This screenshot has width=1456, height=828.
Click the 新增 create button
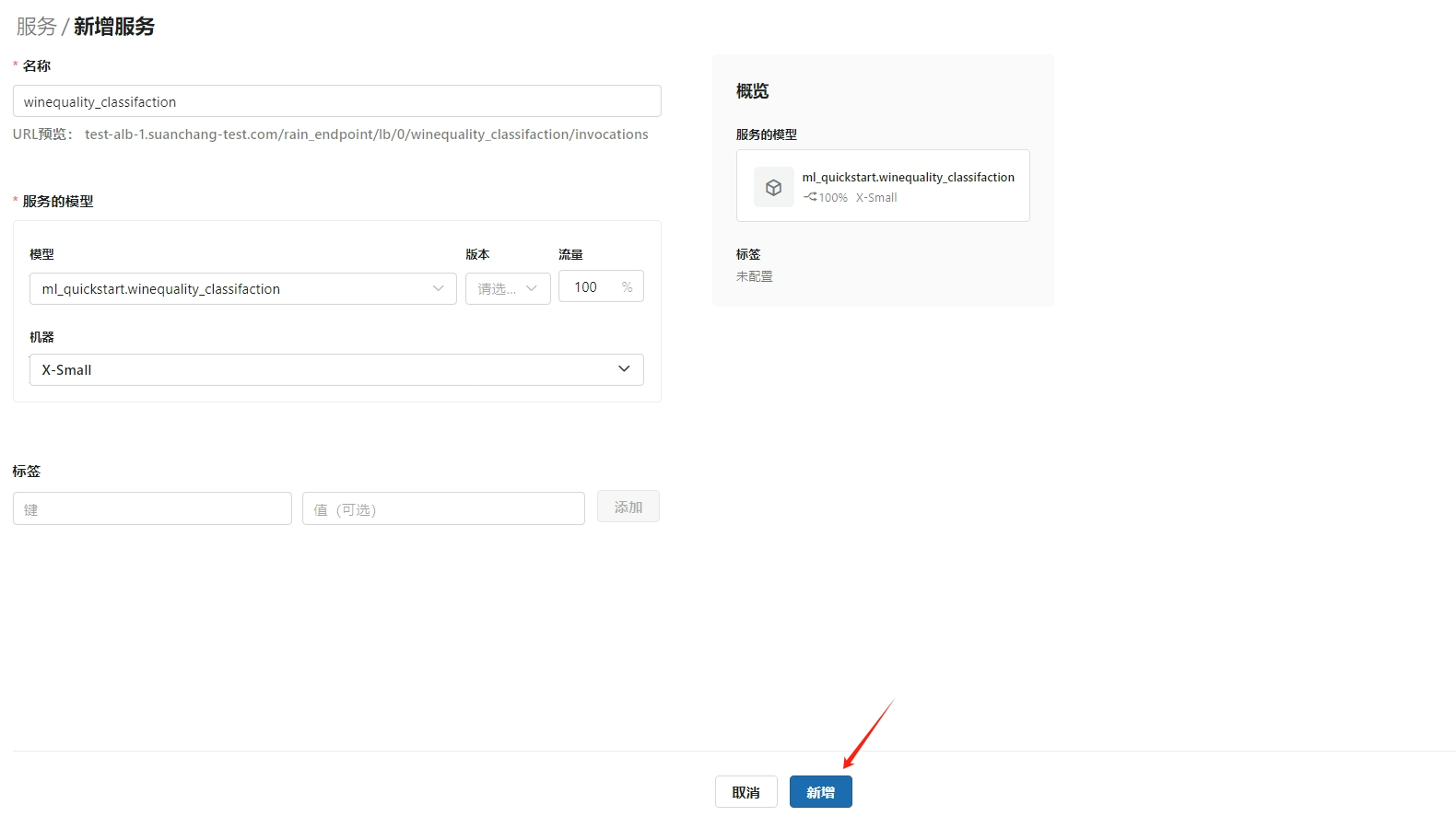[821, 792]
